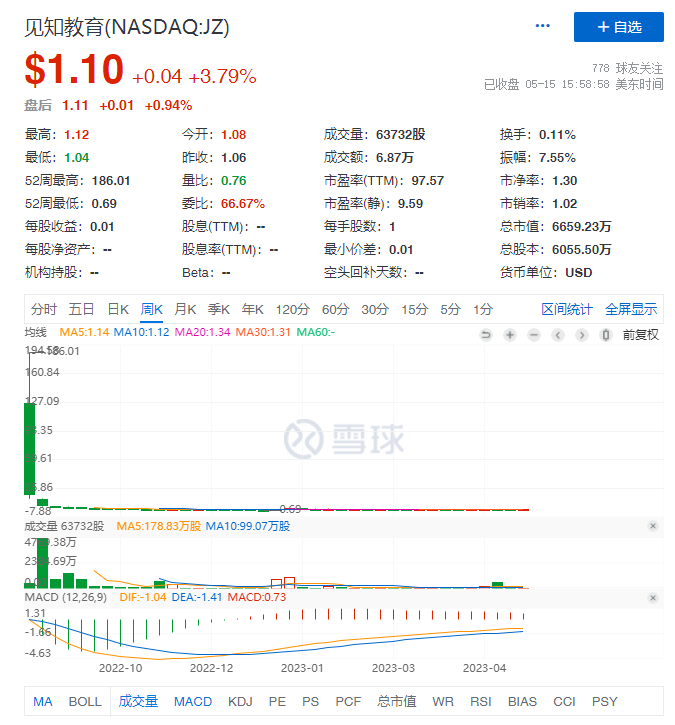Image resolution: width=675 pixels, height=725 pixels.
Task: Click the MA5:178.83万股 volume average label
Action: pyautogui.click(x=159, y=526)
